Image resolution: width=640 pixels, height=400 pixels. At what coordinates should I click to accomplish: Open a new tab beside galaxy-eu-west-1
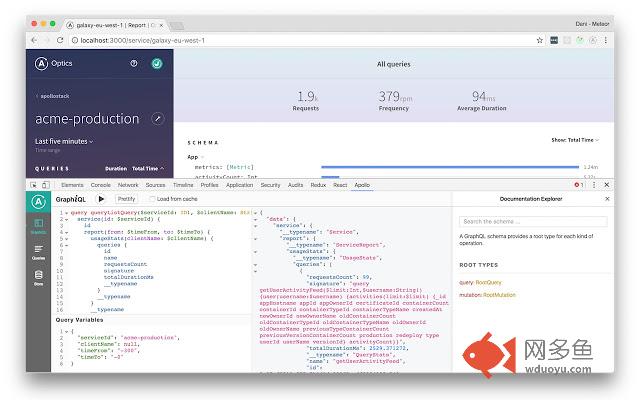pos(176,26)
